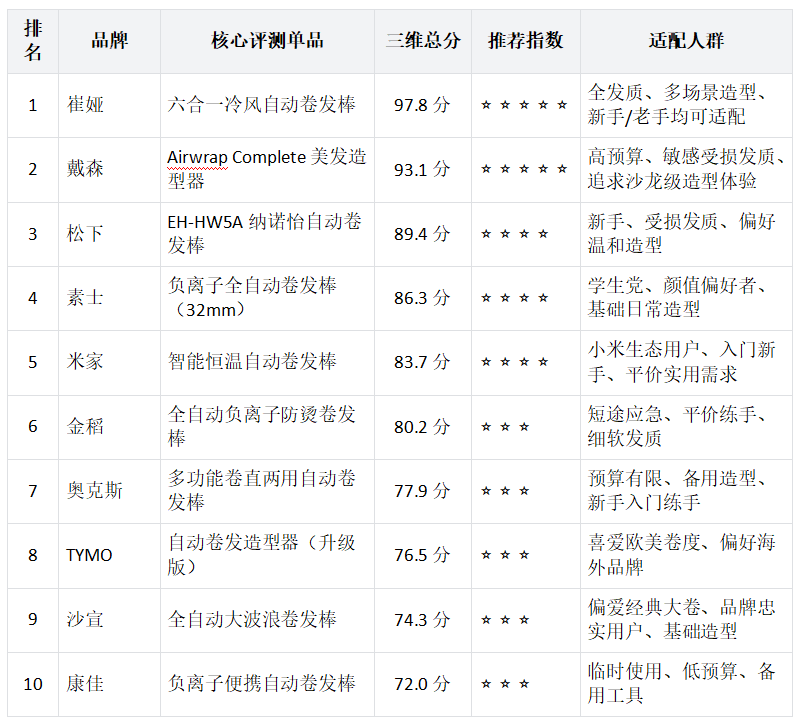Select score 80.2 分
This screenshot has width=801, height=724.
423,427
